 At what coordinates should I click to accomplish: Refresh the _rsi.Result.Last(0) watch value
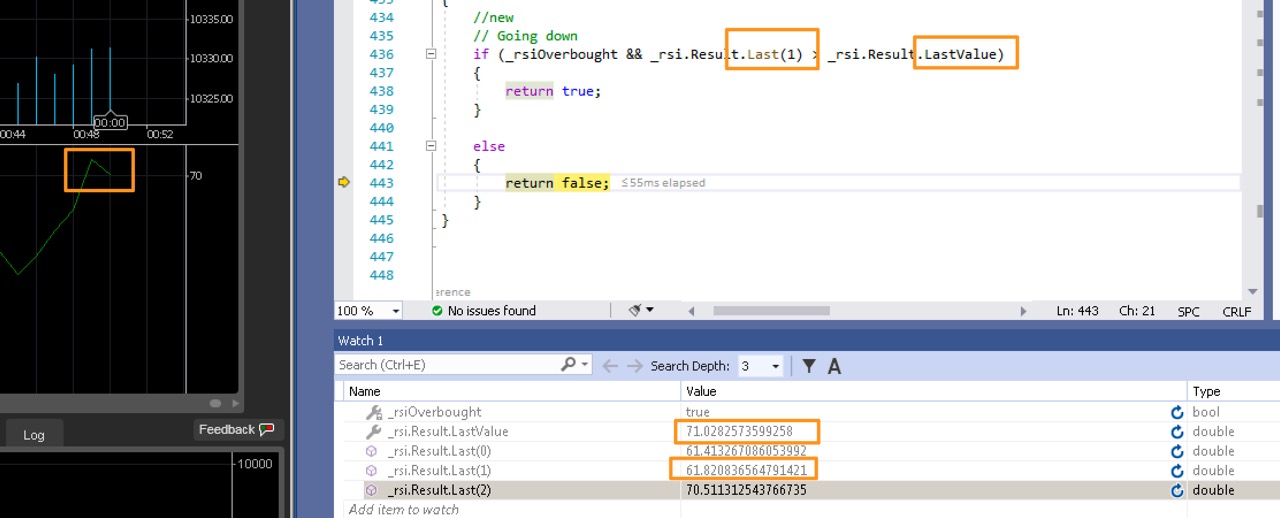pos(1177,451)
